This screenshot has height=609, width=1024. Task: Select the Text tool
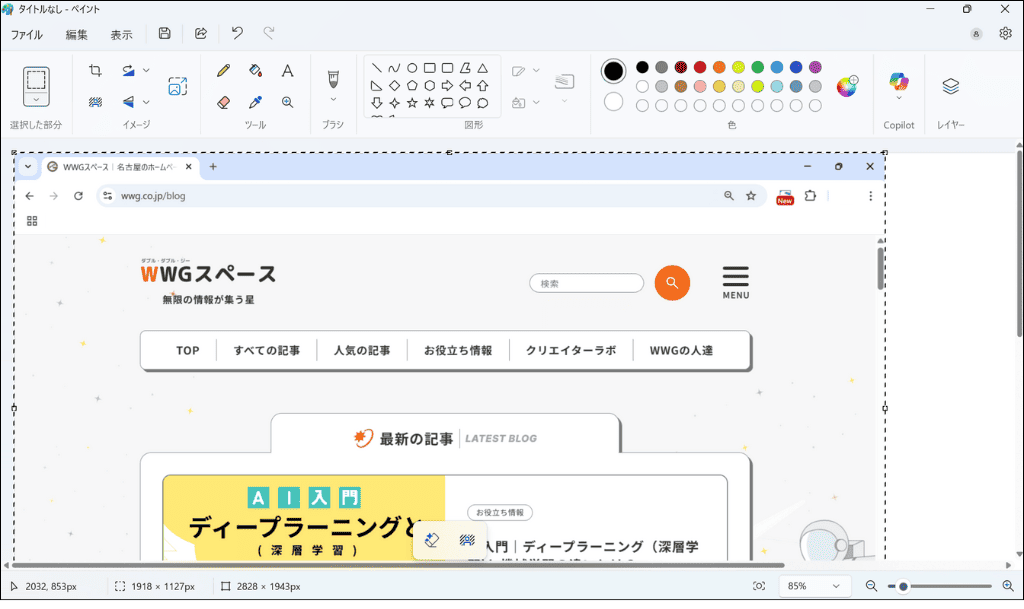[288, 71]
